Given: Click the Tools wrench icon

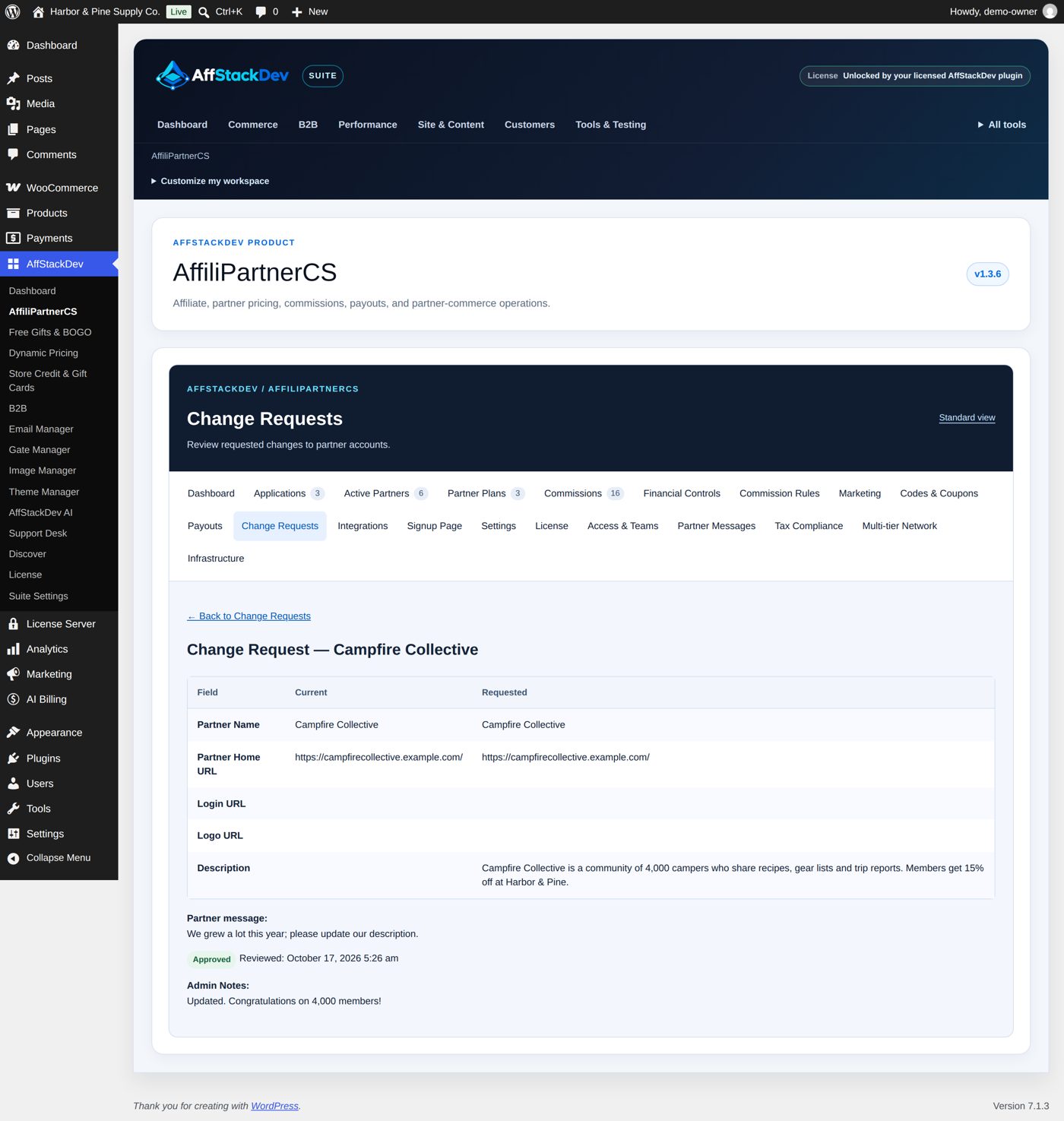Looking at the screenshot, I should [13, 809].
